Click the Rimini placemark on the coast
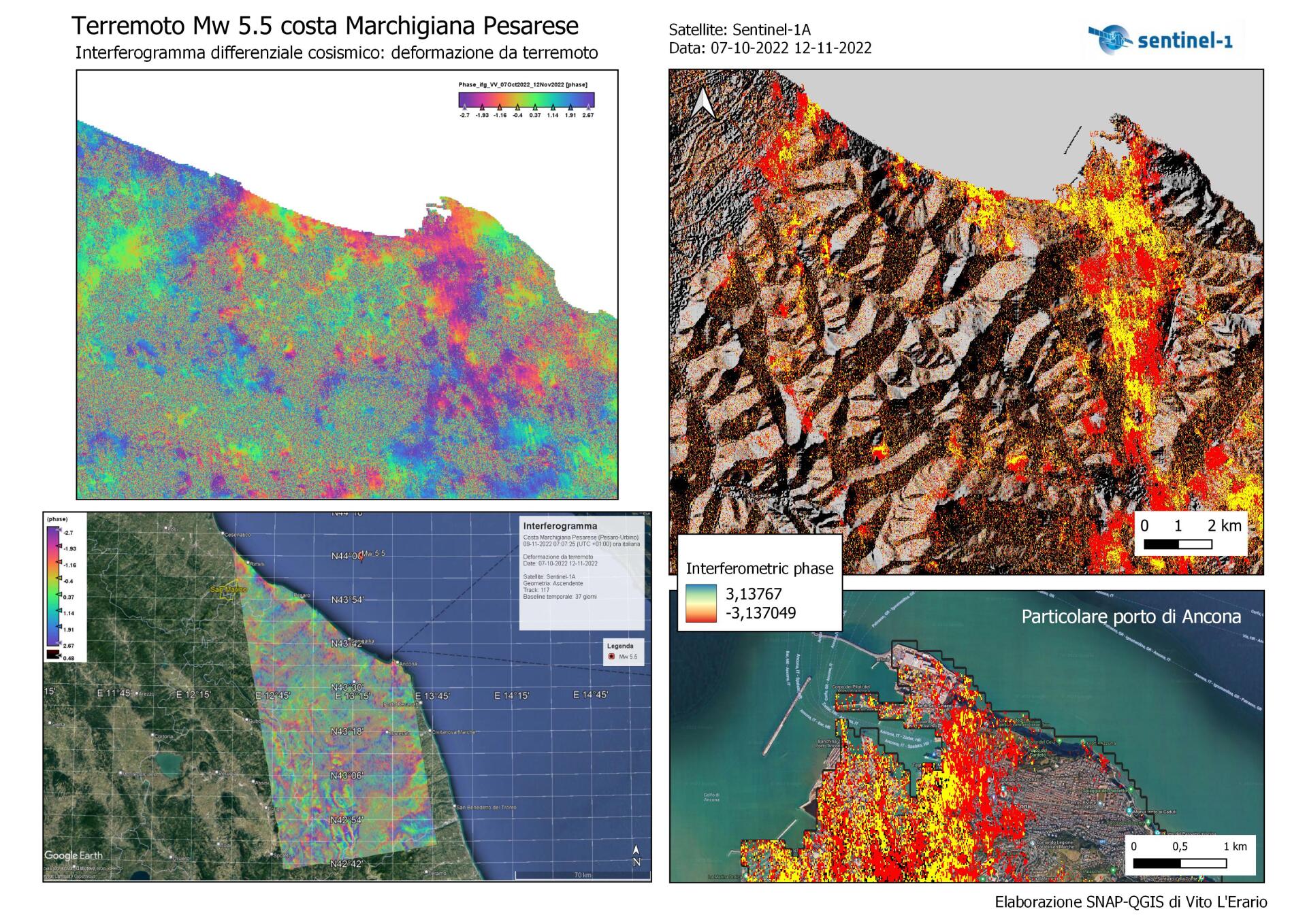 [246, 563]
